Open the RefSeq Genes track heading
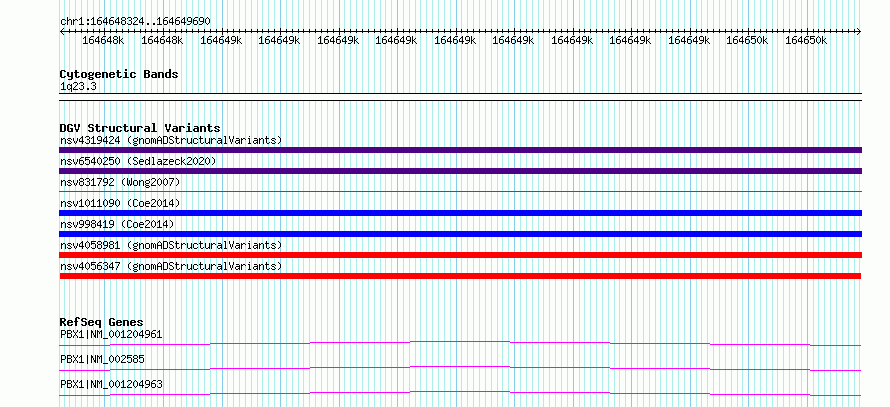This screenshot has height=407, width=890. click(x=102, y=322)
